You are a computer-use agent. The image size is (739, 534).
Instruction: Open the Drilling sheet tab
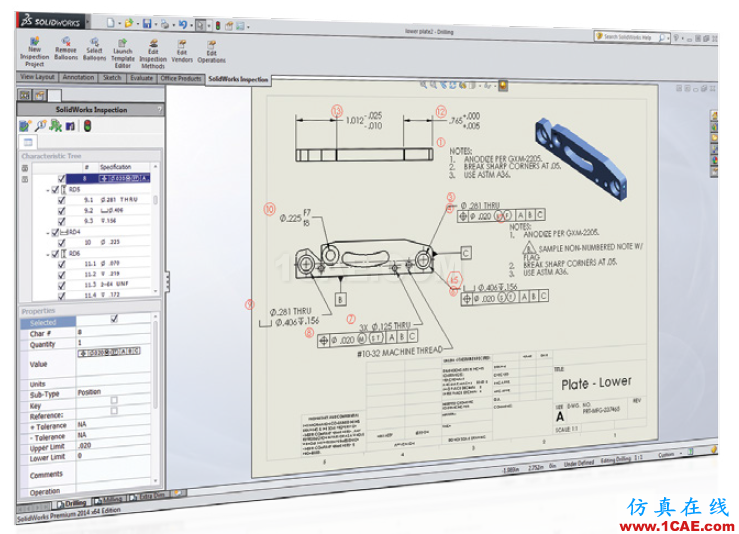[x=72, y=504]
